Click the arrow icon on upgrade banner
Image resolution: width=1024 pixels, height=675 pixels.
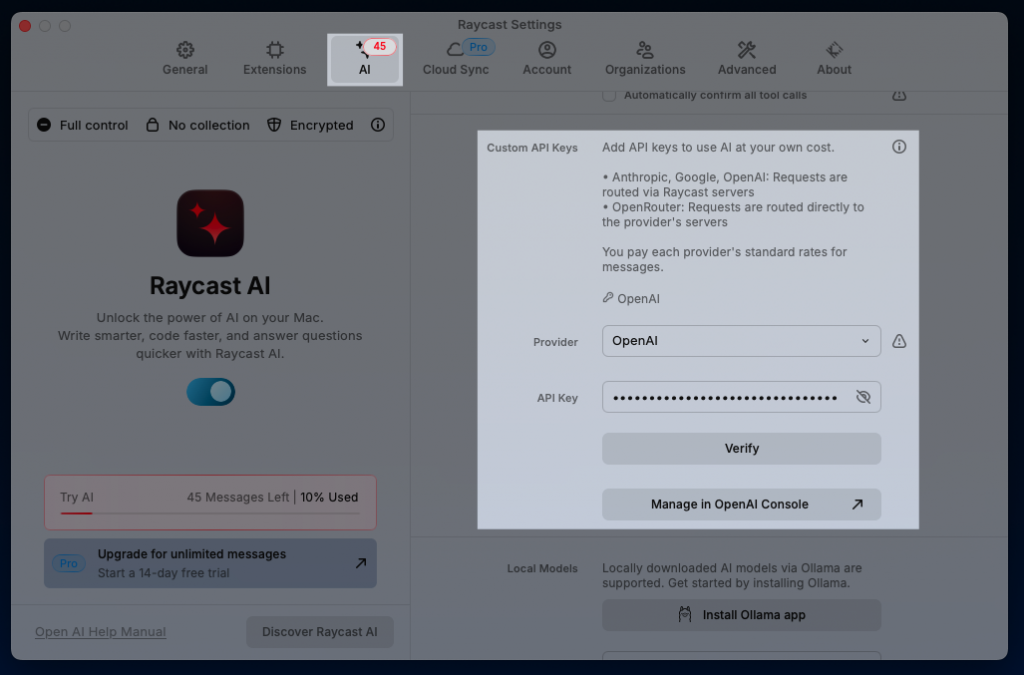pyautogui.click(x=360, y=563)
